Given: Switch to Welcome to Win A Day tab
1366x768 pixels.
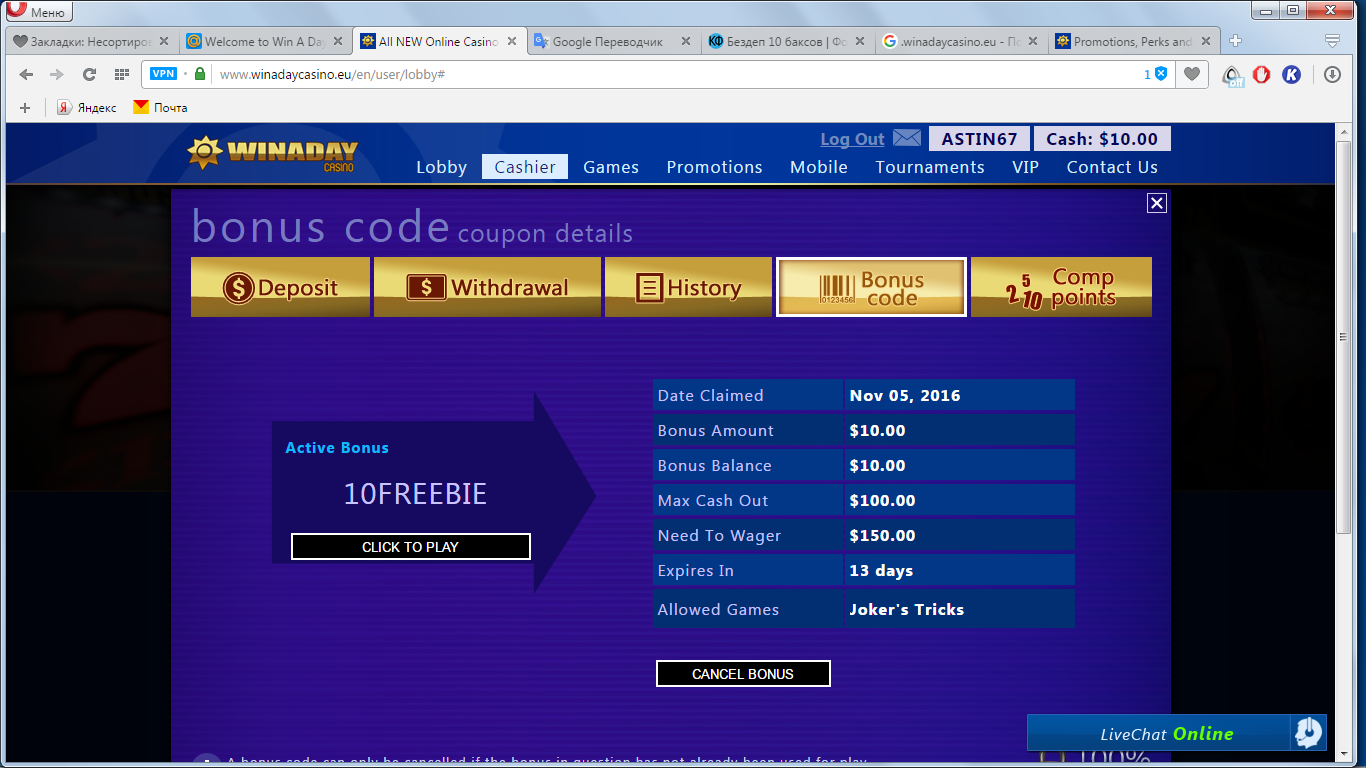Looking at the screenshot, I should click(x=265, y=42).
